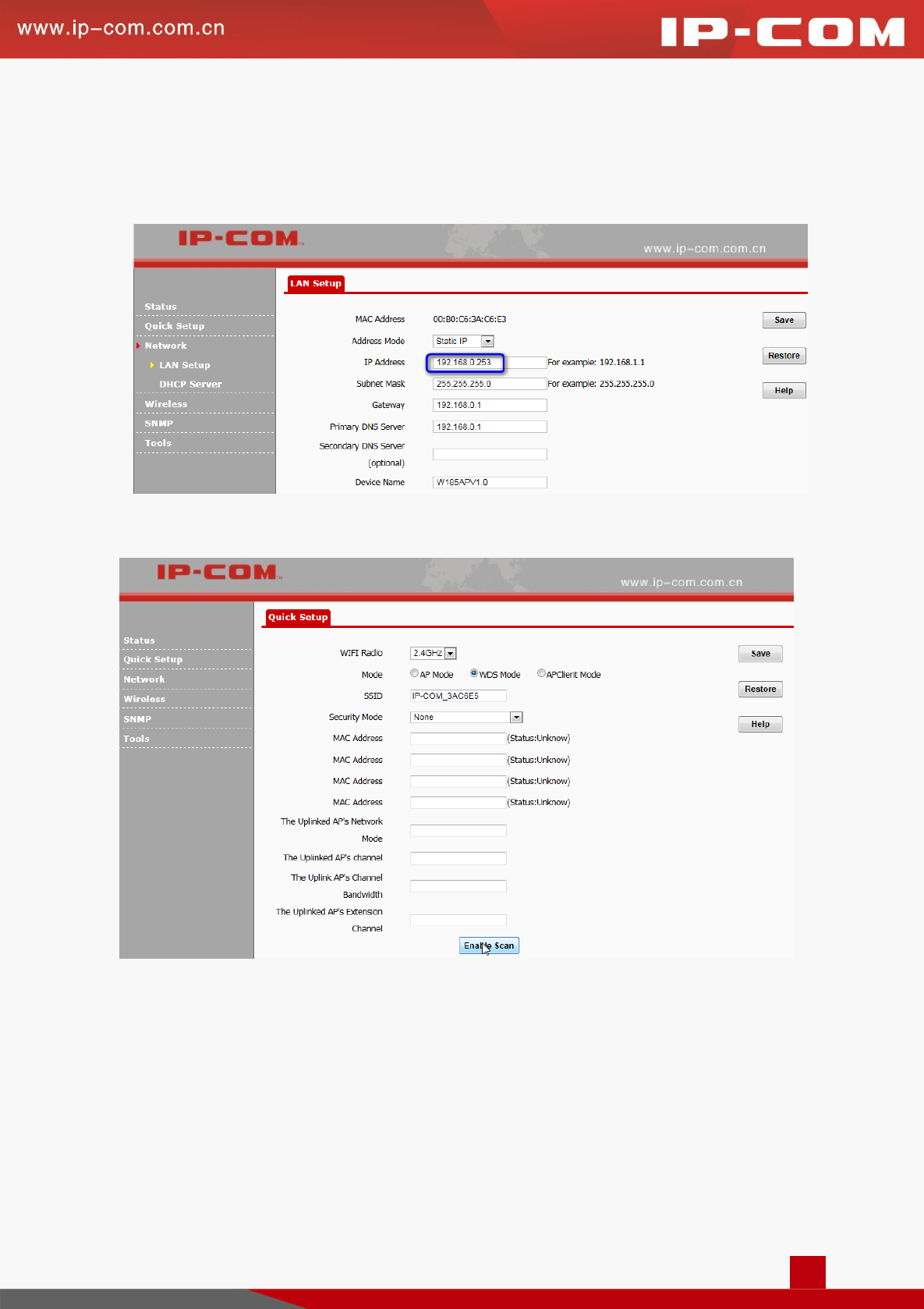
Task: Select the APClient Mode radio button
Action: 541,673
